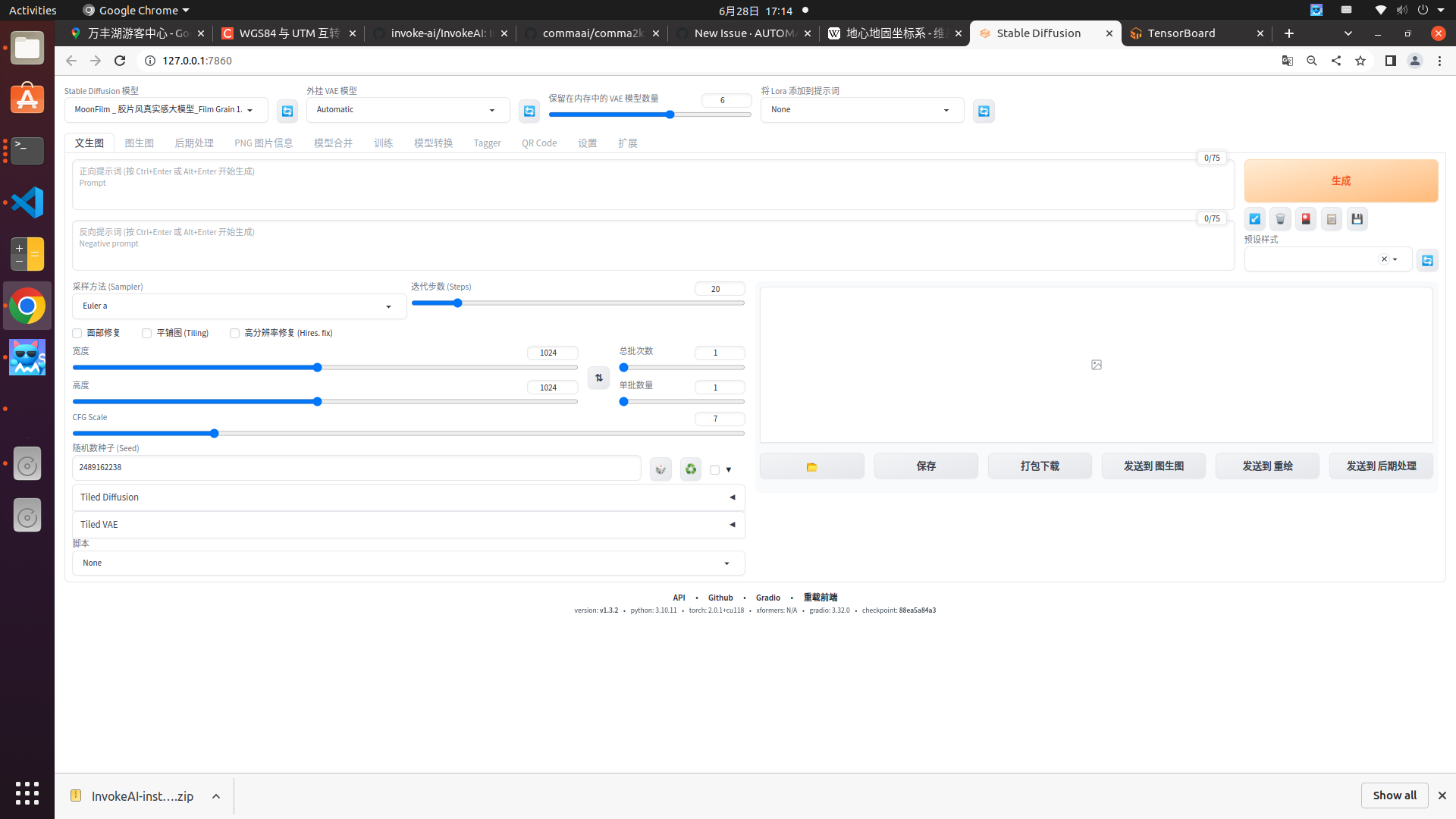Open the Sampler dropdown showing Euler a
1456x819 pixels.
coord(238,306)
